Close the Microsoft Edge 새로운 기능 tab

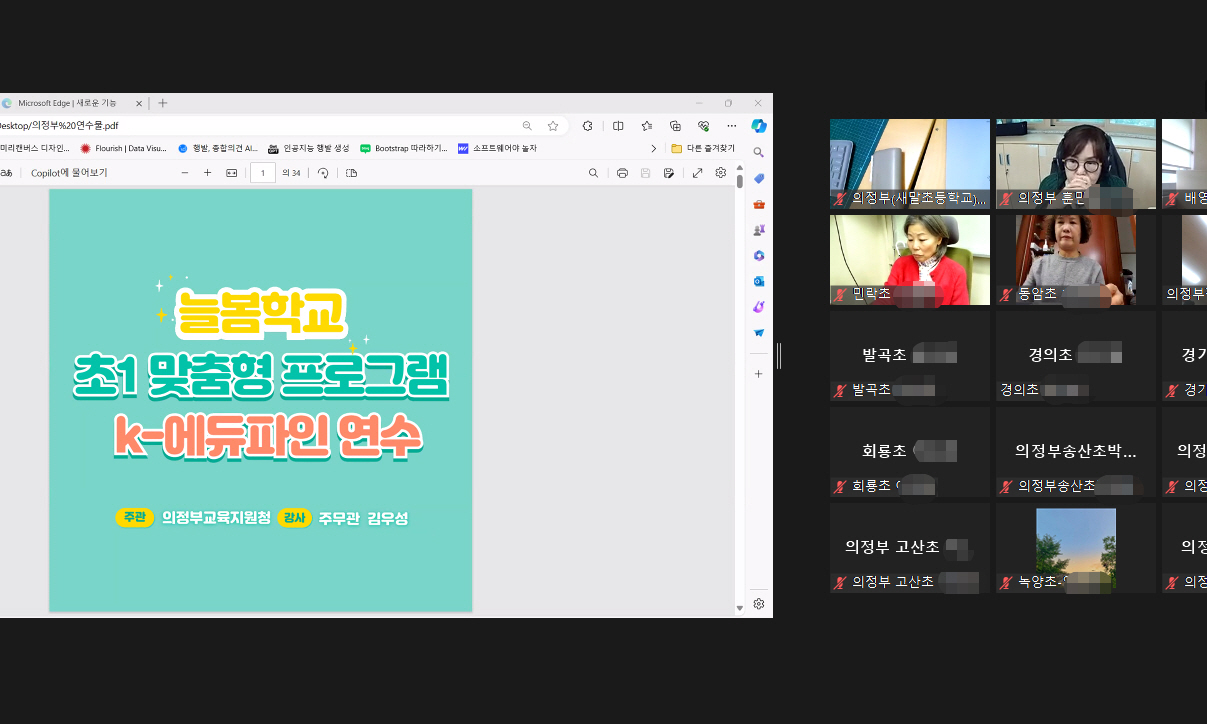point(139,103)
